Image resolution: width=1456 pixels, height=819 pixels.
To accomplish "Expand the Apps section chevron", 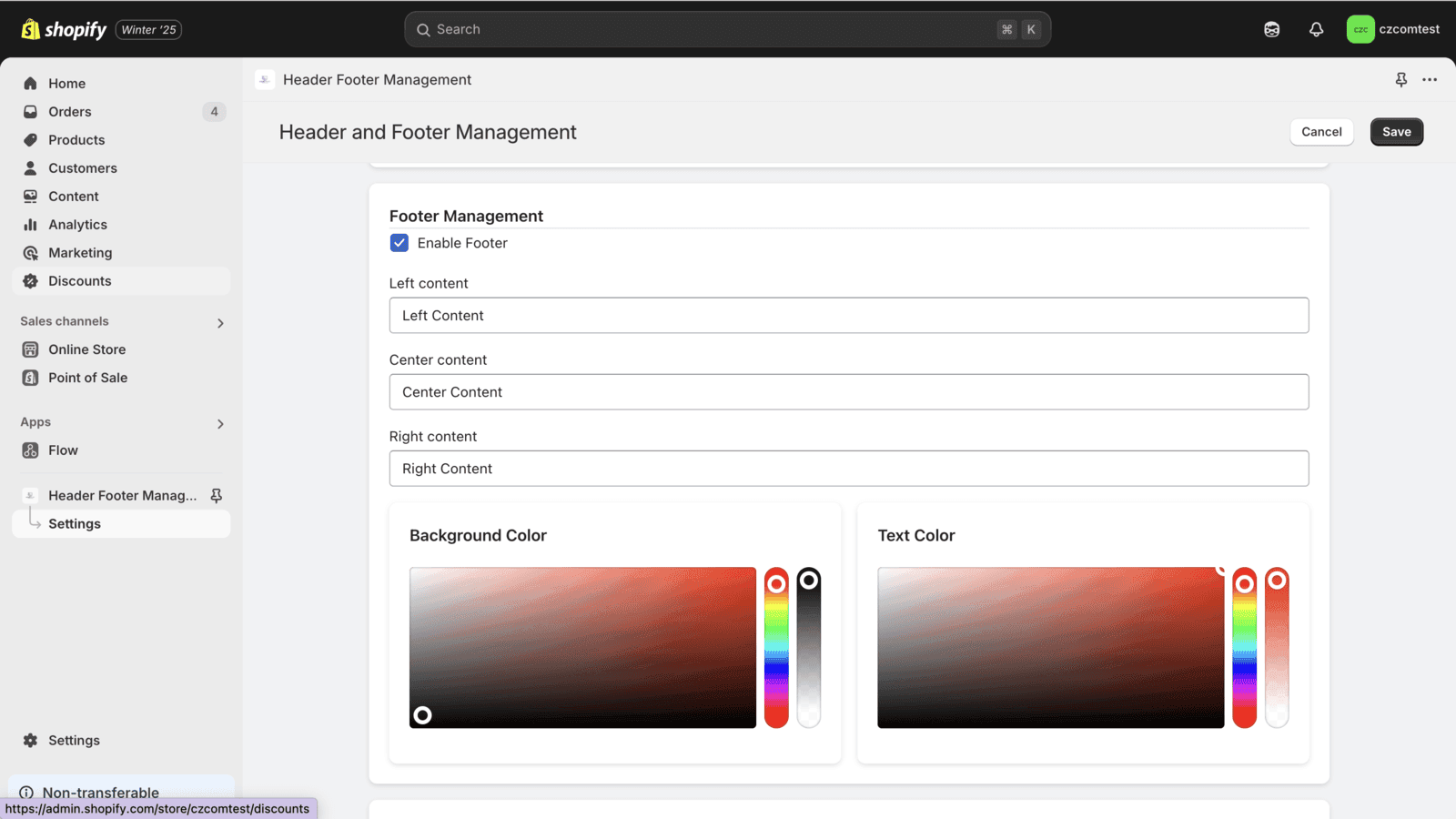I will click(220, 424).
